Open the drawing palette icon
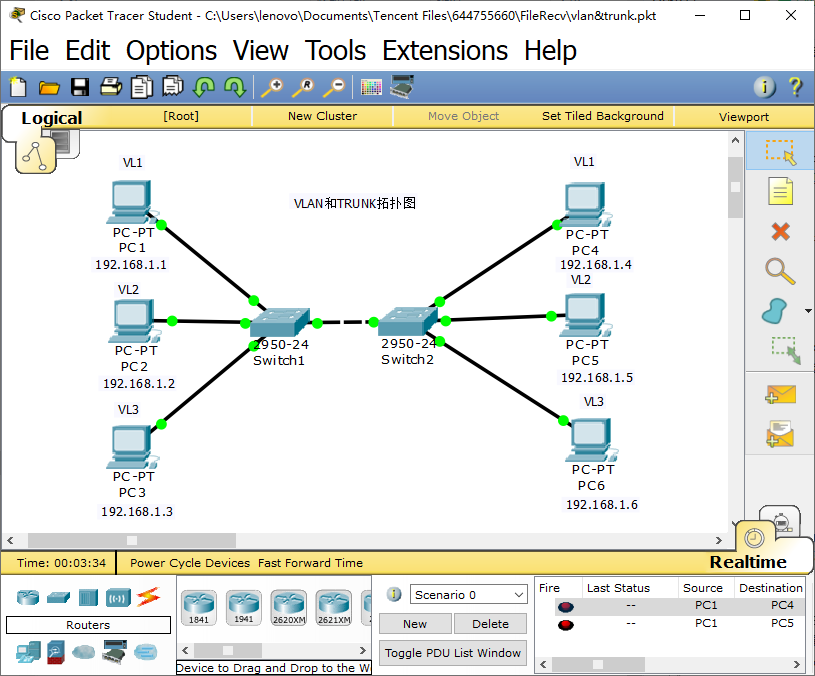 (x=371, y=87)
